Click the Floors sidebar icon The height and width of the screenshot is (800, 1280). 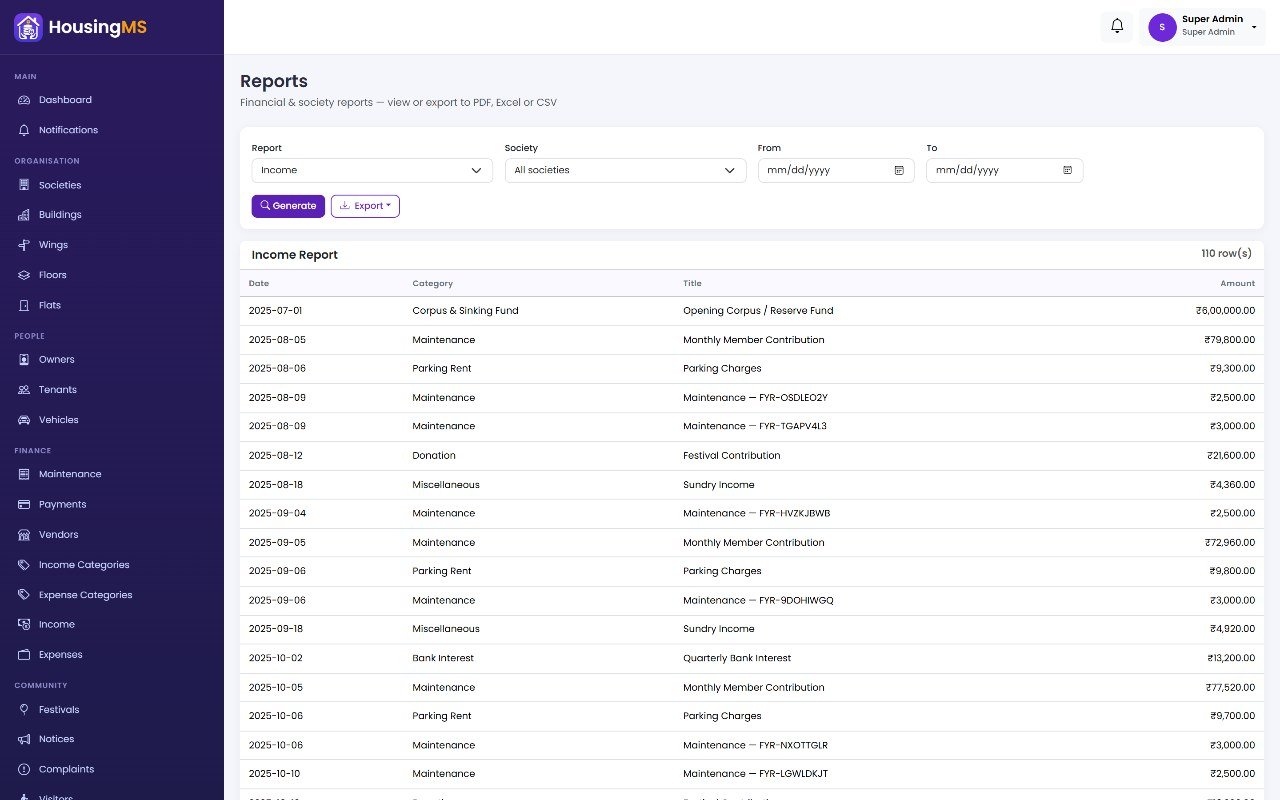click(x=24, y=275)
